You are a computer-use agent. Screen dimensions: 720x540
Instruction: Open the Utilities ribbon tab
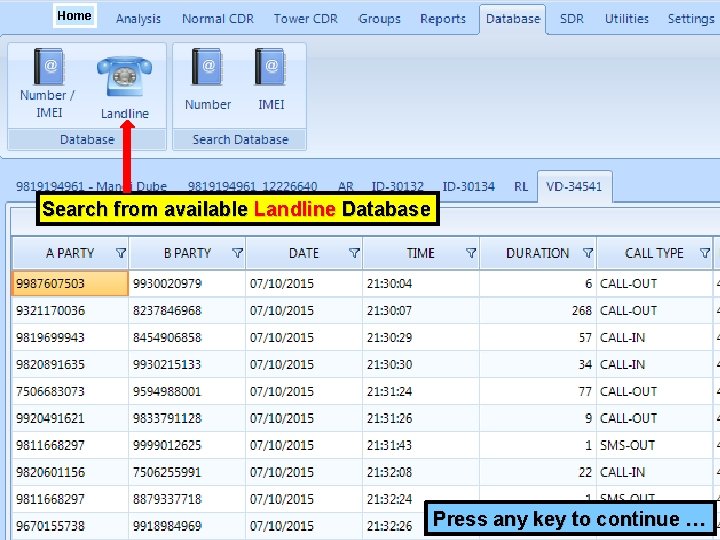coord(626,19)
